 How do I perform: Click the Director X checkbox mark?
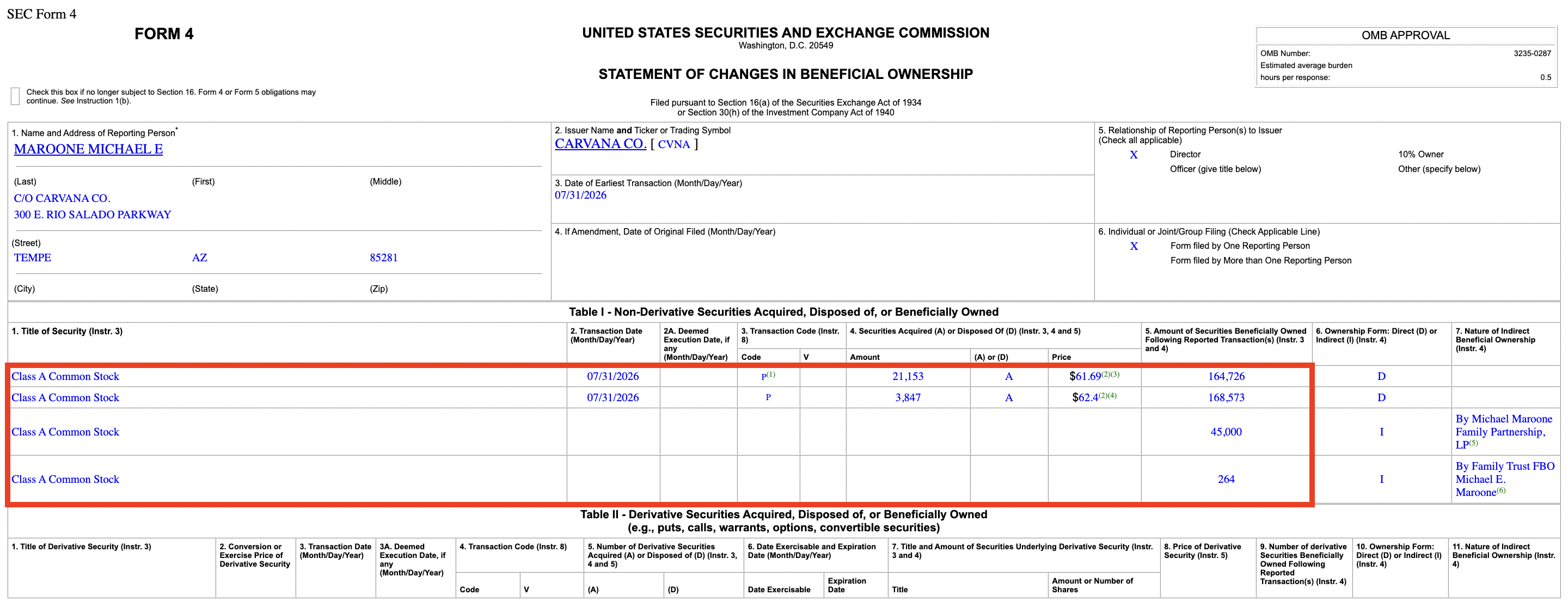tap(1134, 155)
